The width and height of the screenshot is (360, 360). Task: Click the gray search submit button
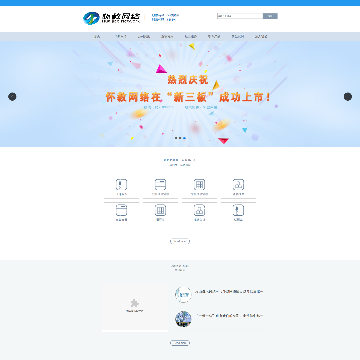270,16
